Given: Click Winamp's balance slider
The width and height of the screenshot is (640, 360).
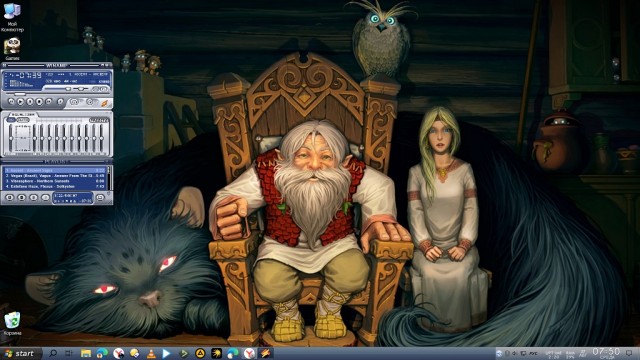Looking at the screenshot, I should coord(81,89).
